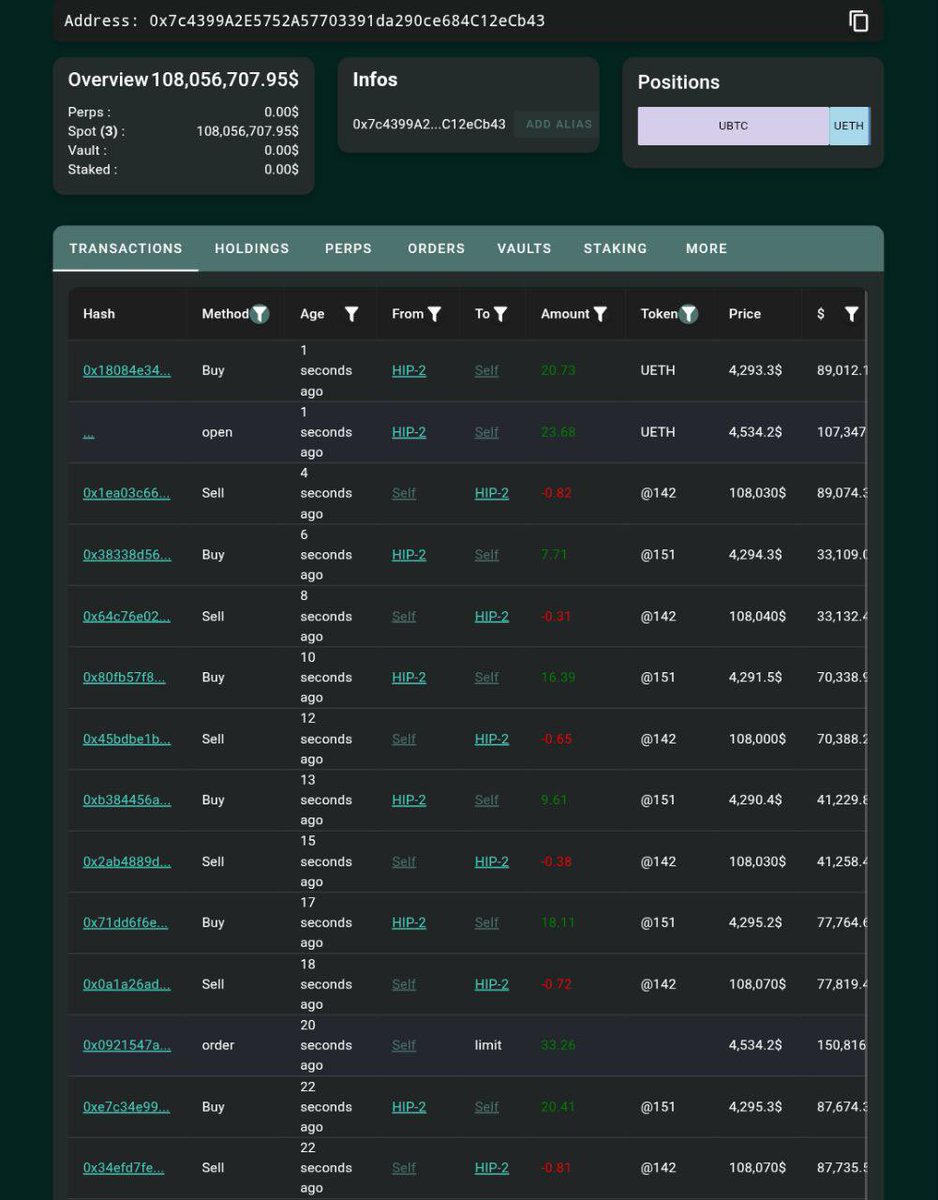938x1200 pixels.
Task: Open transaction hash 0x38338d56...
Action: tap(127, 555)
